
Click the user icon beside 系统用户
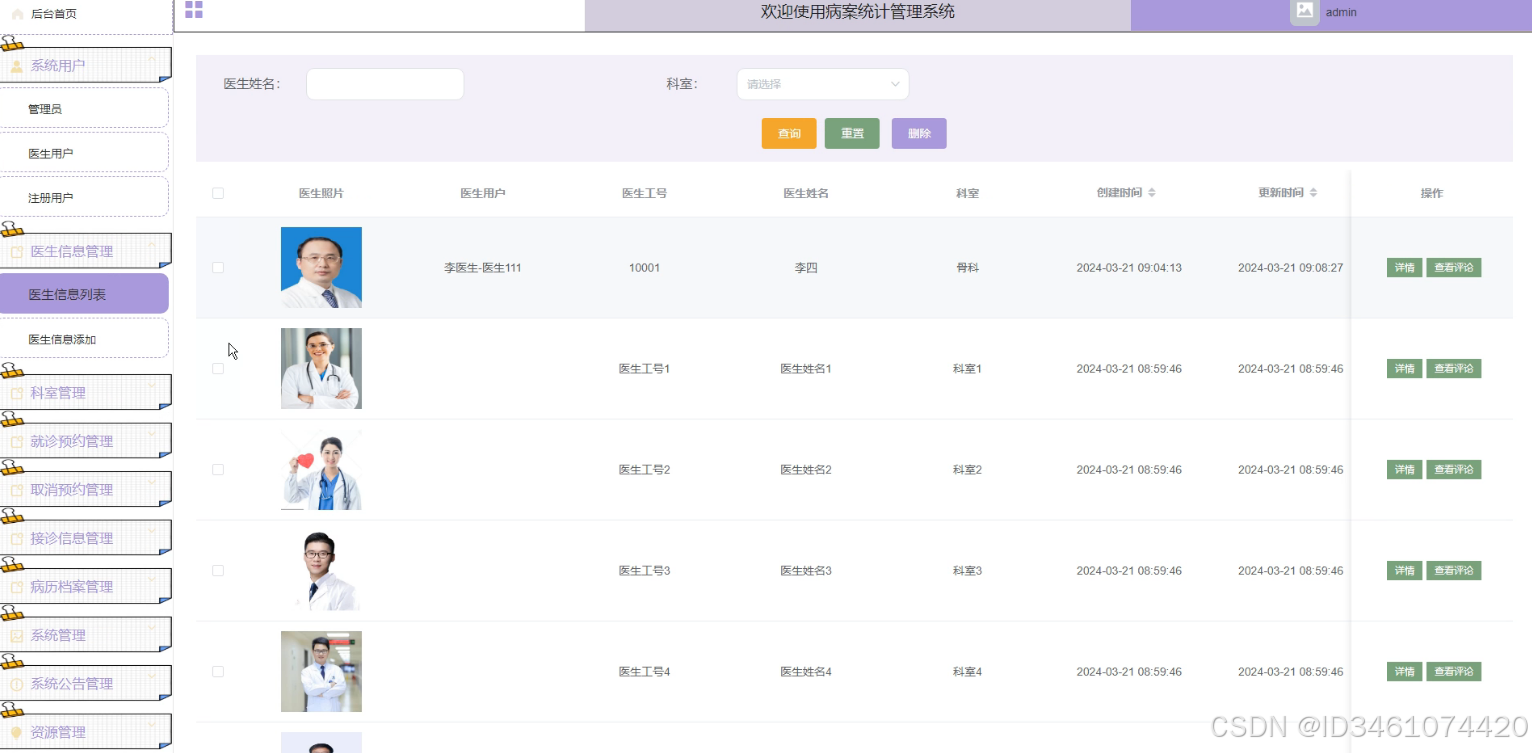(x=17, y=66)
